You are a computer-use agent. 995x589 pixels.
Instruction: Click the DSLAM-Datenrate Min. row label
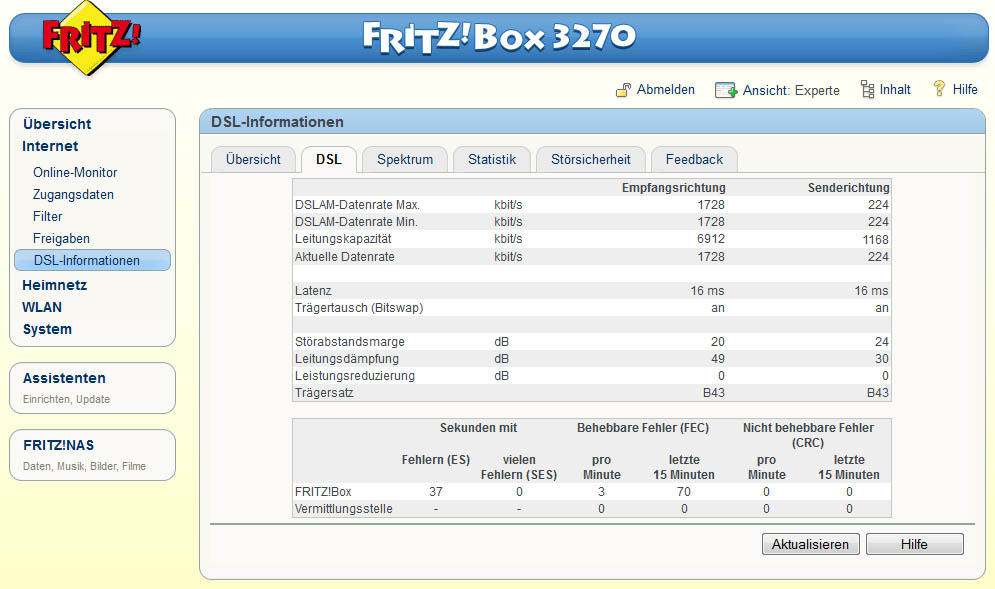click(x=356, y=222)
